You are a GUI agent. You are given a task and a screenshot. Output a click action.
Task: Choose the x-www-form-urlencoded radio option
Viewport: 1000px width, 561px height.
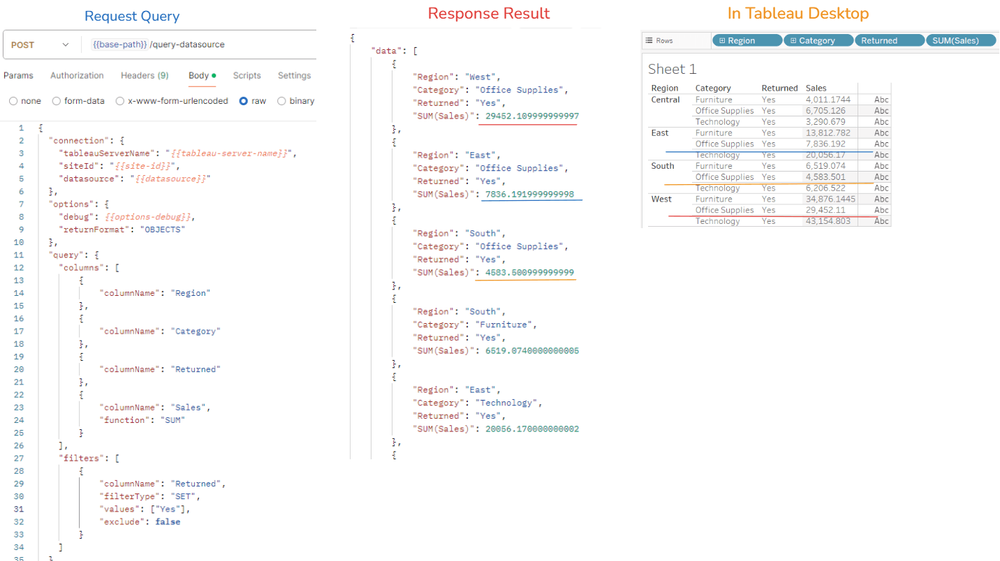tap(120, 101)
